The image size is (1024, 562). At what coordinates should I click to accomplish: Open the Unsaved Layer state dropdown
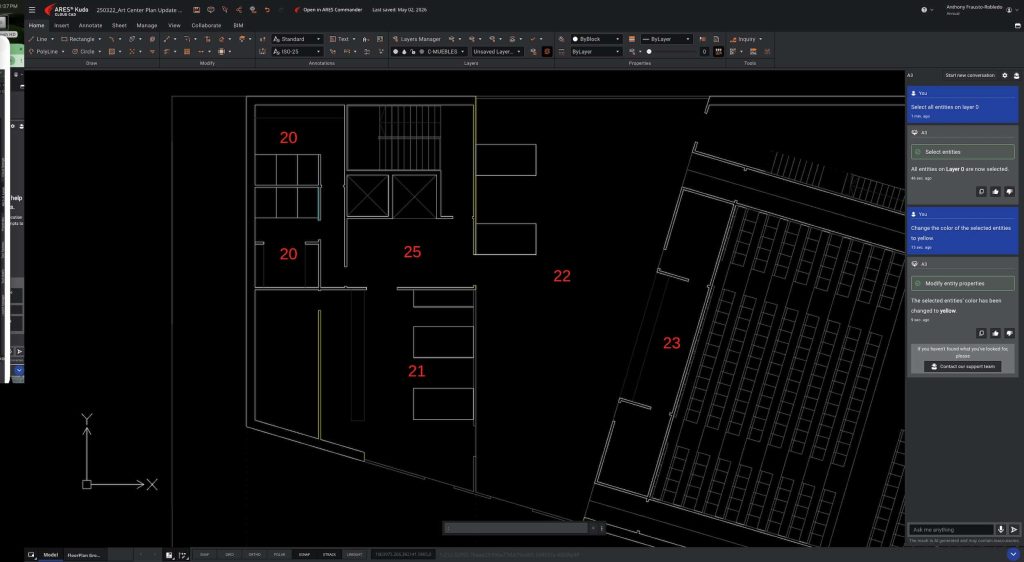pyautogui.click(x=498, y=52)
